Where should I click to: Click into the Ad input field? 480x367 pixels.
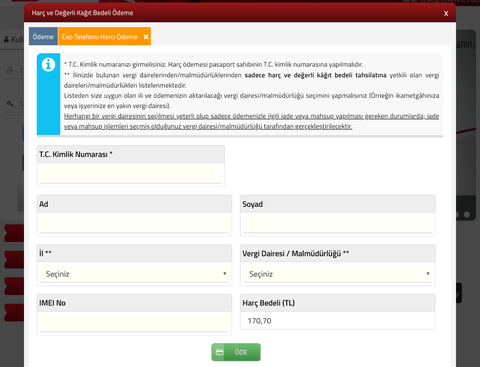pyautogui.click(x=134, y=223)
